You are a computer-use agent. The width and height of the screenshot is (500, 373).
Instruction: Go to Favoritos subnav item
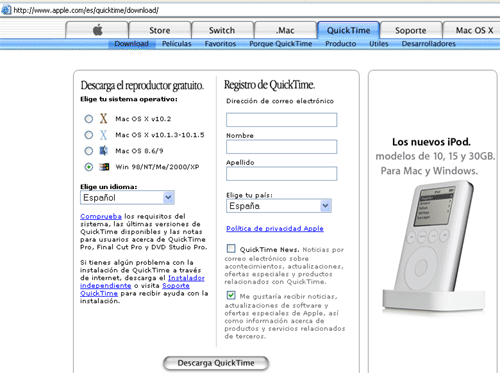pyautogui.click(x=220, y=44)
